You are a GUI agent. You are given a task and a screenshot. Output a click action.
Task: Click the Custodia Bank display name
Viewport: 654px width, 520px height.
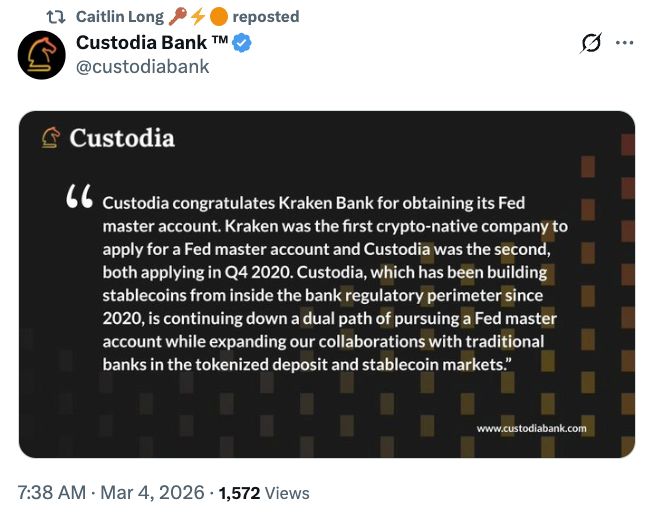coord(142,44)
